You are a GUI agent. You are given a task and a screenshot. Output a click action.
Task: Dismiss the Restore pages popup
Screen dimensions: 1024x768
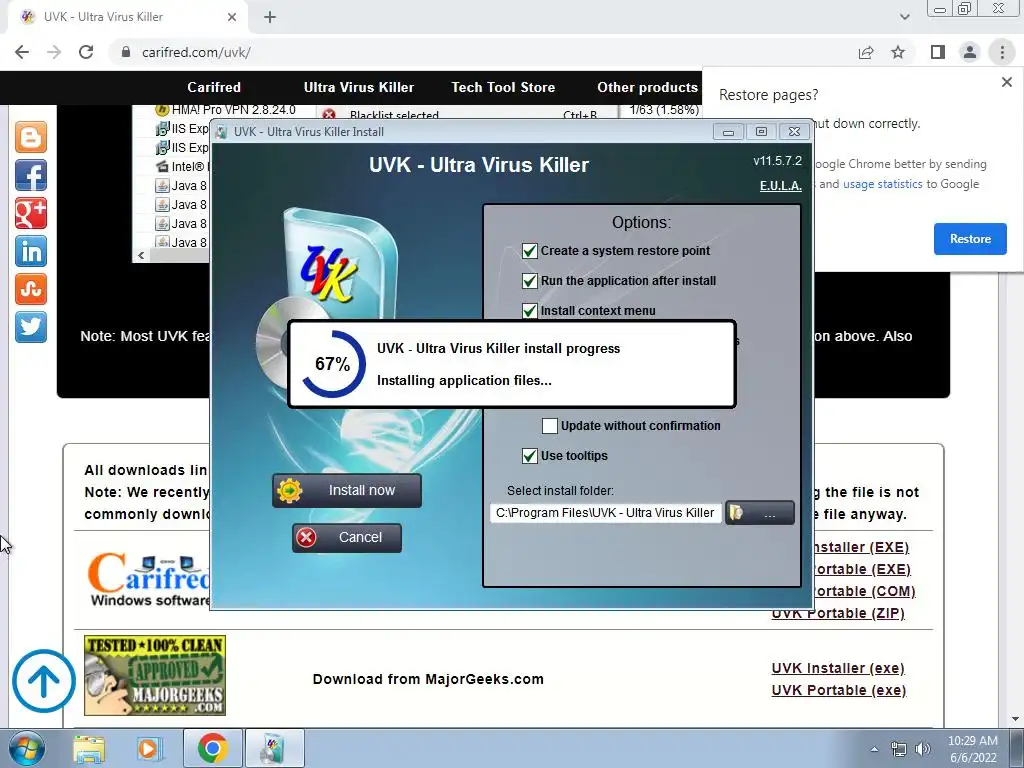pyautogui.click(x=1006, y=82)
